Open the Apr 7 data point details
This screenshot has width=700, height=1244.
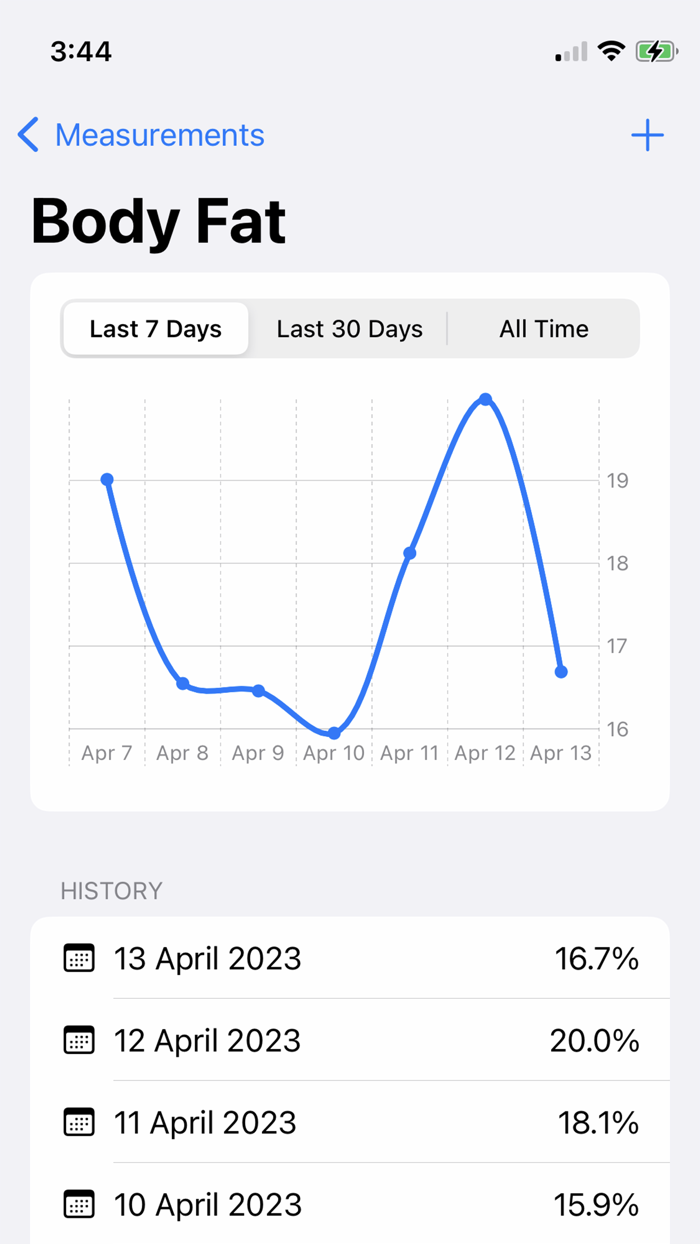(x=107, y=480)
